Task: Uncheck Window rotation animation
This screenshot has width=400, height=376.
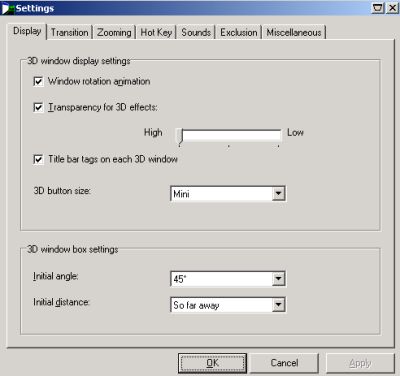Action: click(x=38, y=81)
